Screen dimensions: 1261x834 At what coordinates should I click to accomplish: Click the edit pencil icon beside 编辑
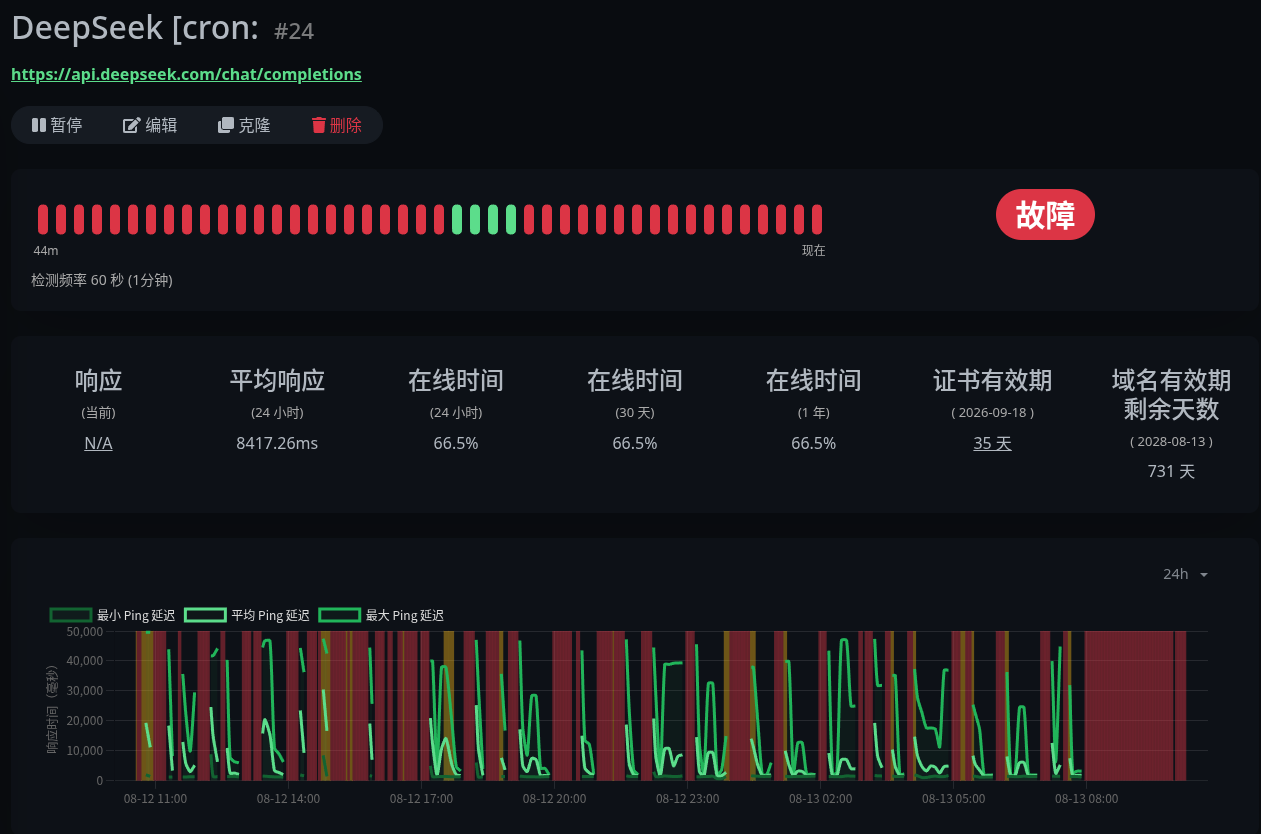(131, 125)
